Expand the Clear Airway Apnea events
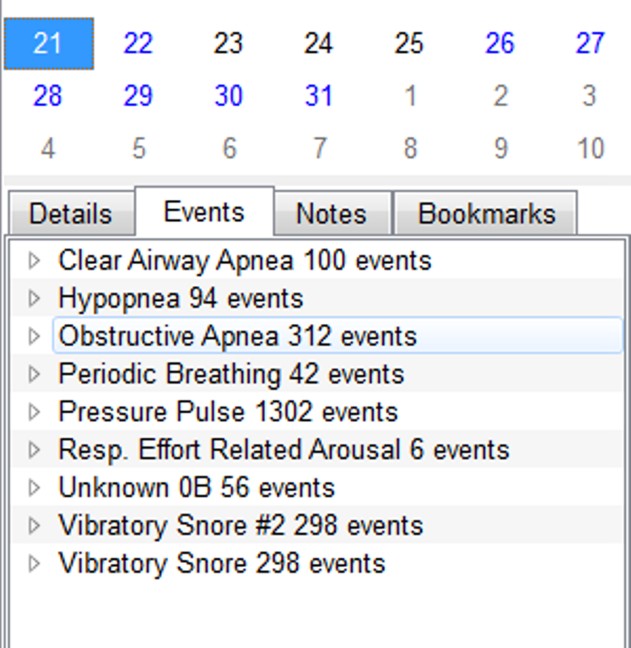 tap(35, 261)
